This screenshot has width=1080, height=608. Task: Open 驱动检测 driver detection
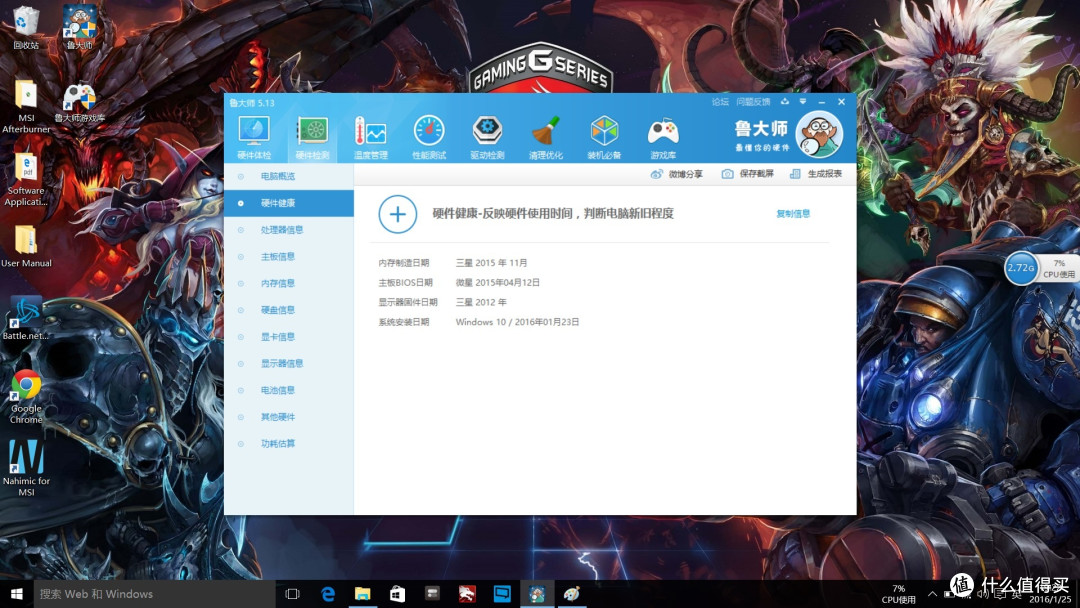pos(487,138)
